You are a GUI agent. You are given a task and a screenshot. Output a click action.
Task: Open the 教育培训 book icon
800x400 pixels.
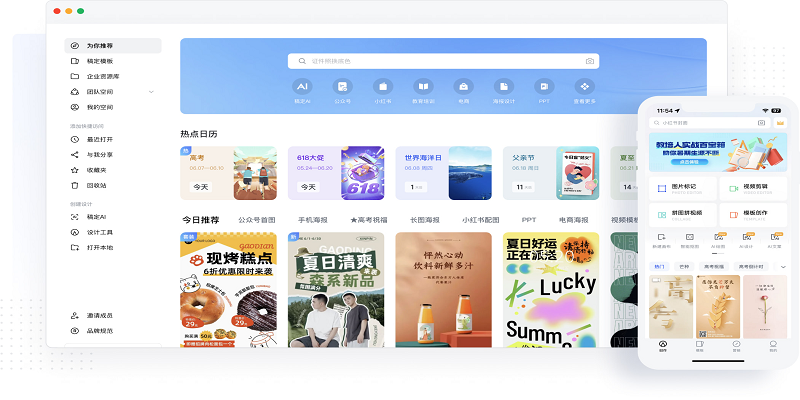(423, 87)
